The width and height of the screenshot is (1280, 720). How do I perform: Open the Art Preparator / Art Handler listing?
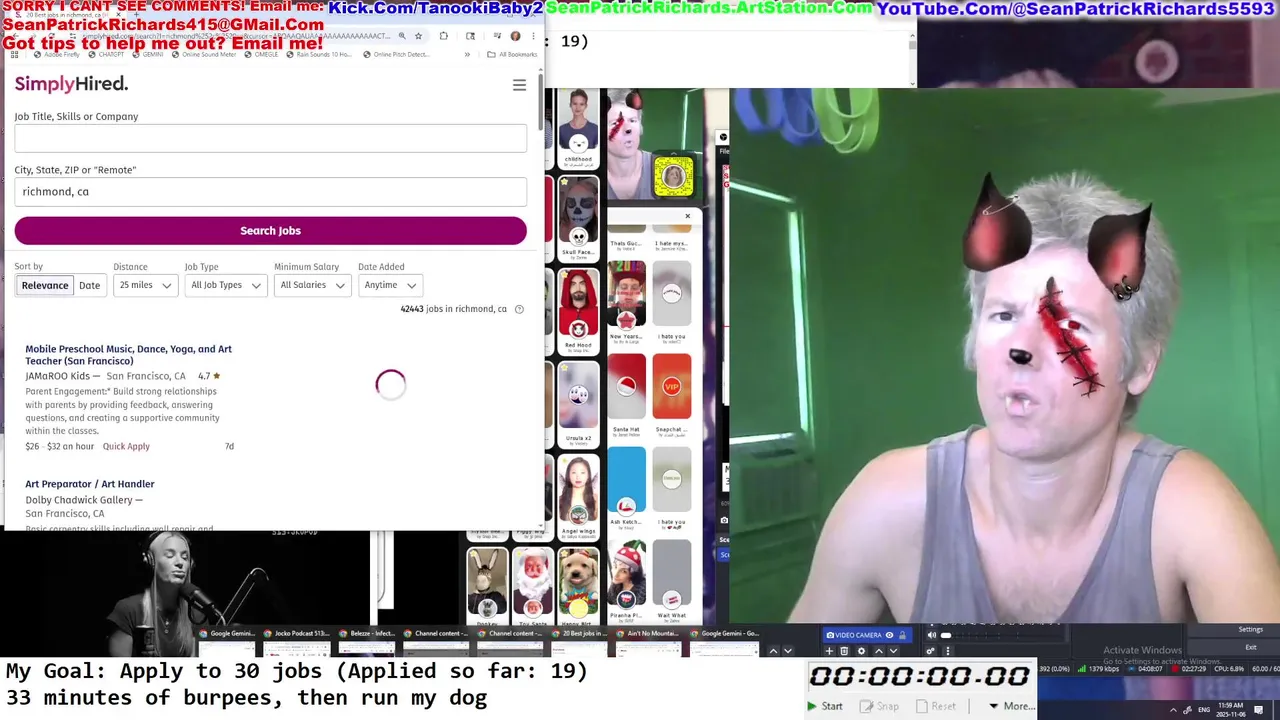tap(90, 484)
